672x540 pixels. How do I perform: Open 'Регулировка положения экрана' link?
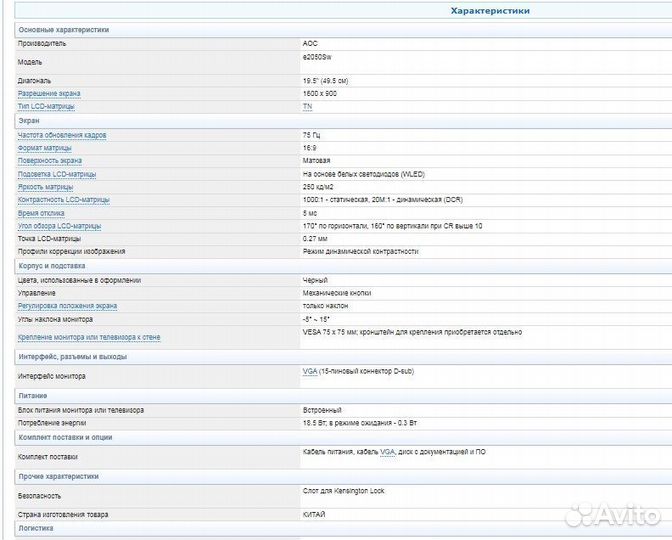click(x=67, y=306)
